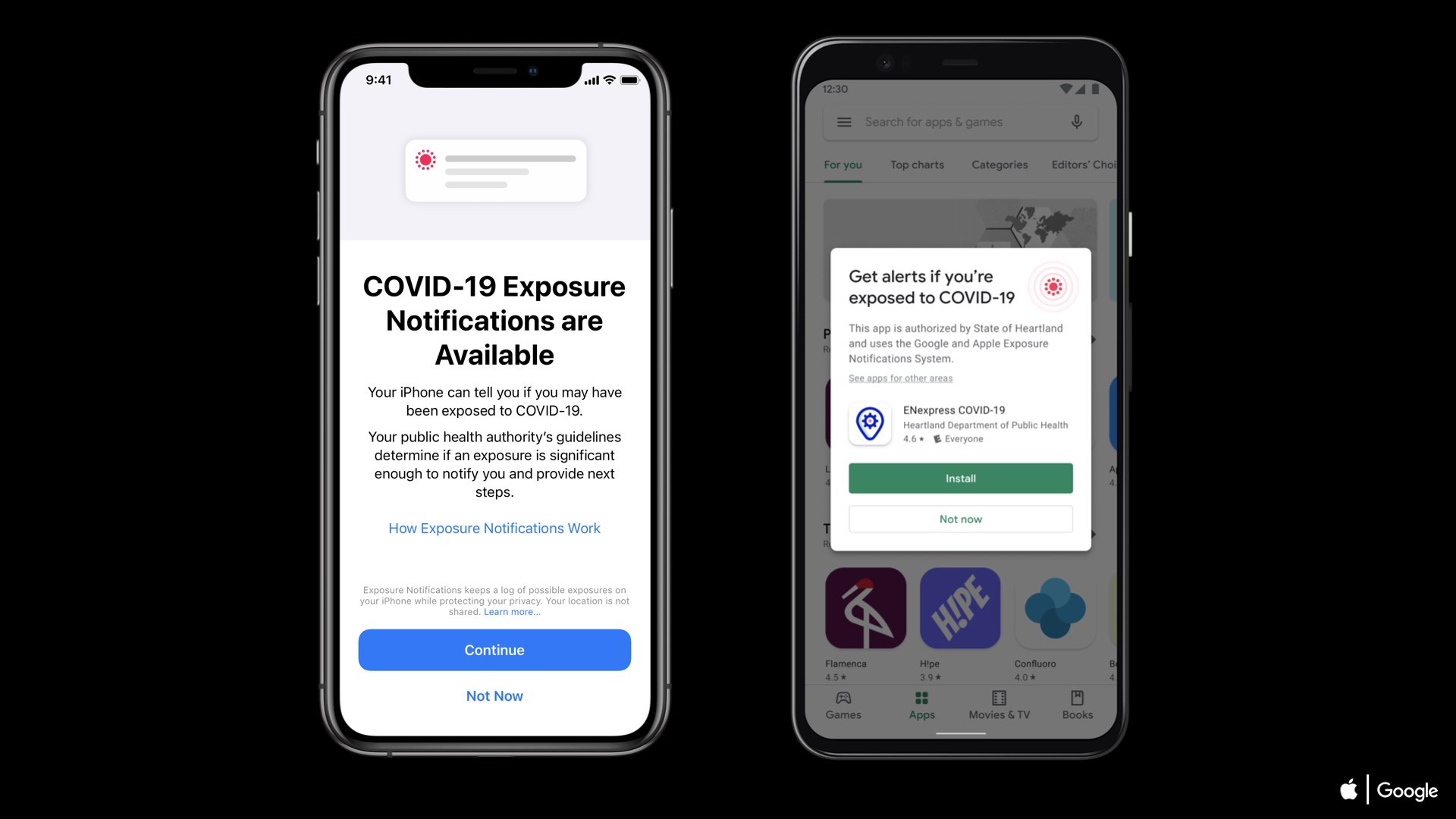Click Continue to enable exposure notifications
This screenshot has width=1456, height=819.
tap(494, 650)
